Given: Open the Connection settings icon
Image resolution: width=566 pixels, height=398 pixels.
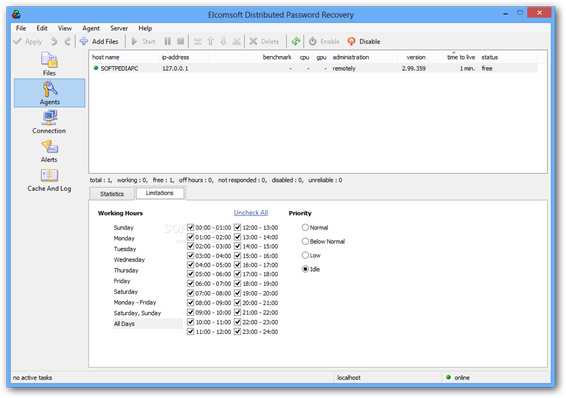Looking at the screenshot, I should click(49, 122).
